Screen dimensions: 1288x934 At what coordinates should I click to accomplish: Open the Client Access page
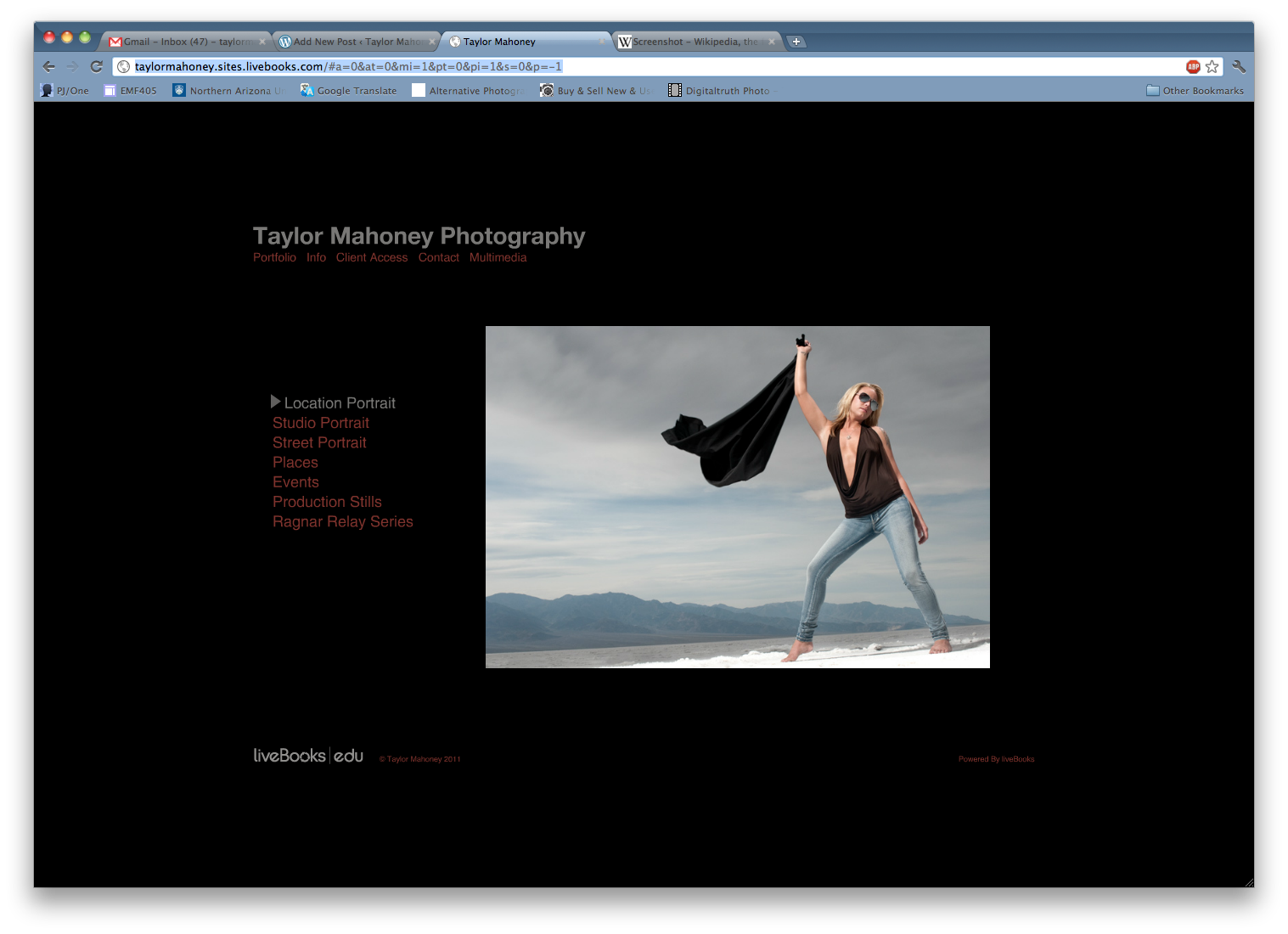[x=371, y=257]
